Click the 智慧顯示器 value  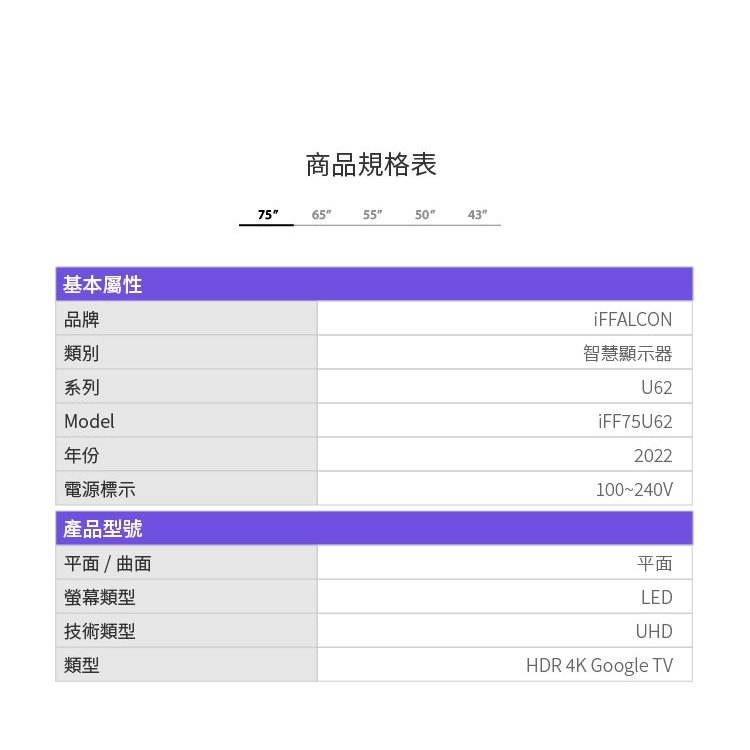point(628,353)
